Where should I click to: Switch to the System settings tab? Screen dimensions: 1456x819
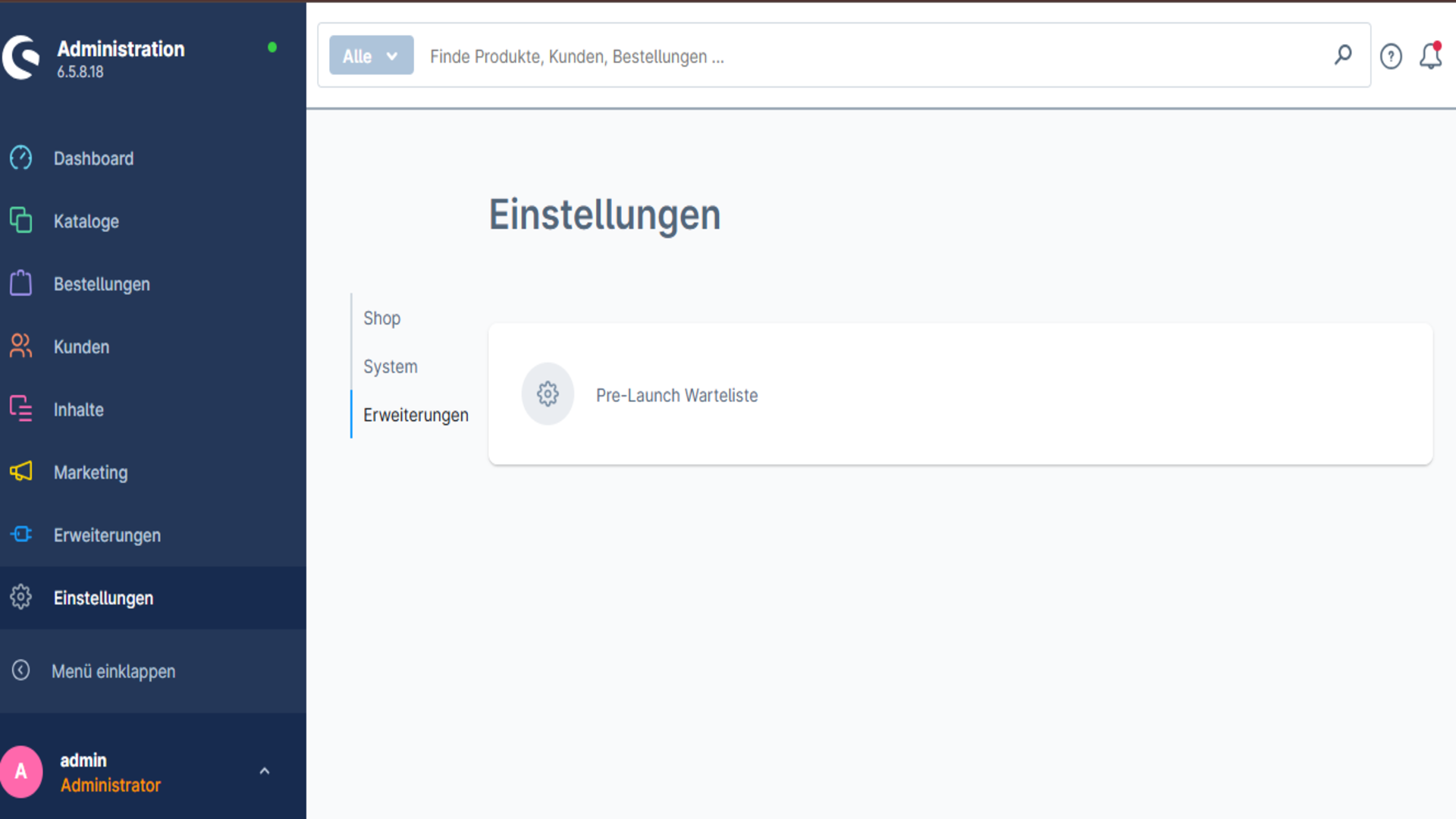coord(390,366)
